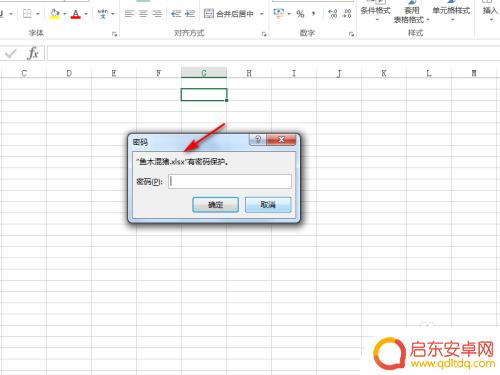Select column C header

tap(24, 73)
